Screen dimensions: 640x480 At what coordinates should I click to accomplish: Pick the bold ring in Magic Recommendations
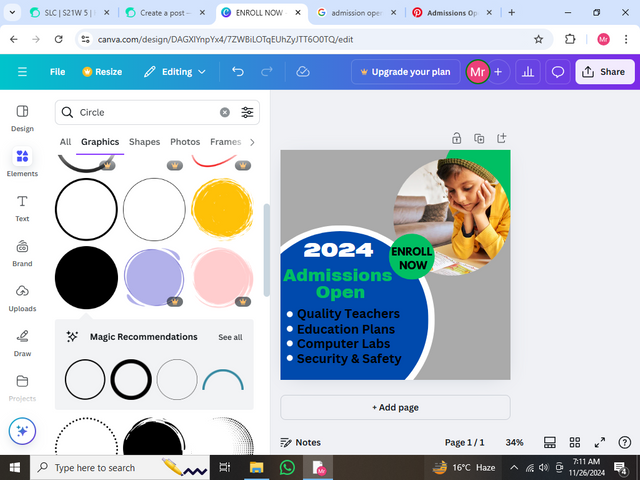pos(131,380)
